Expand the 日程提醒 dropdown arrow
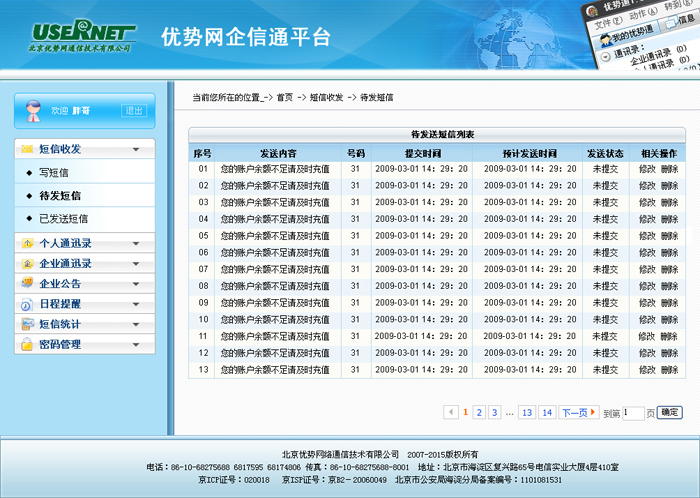Screen dimensions: 700x498 pos(136,304)
